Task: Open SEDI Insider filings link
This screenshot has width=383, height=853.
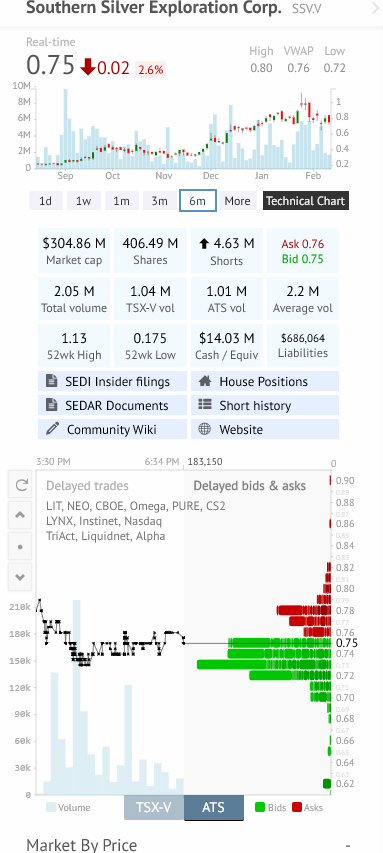Action: (112, 381)
